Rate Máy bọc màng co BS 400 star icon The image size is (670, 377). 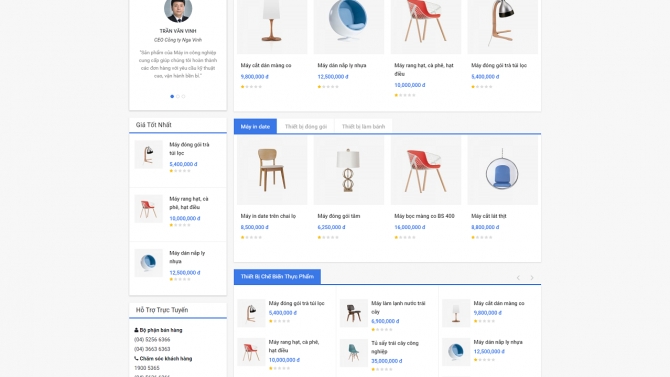coord(396,237)
